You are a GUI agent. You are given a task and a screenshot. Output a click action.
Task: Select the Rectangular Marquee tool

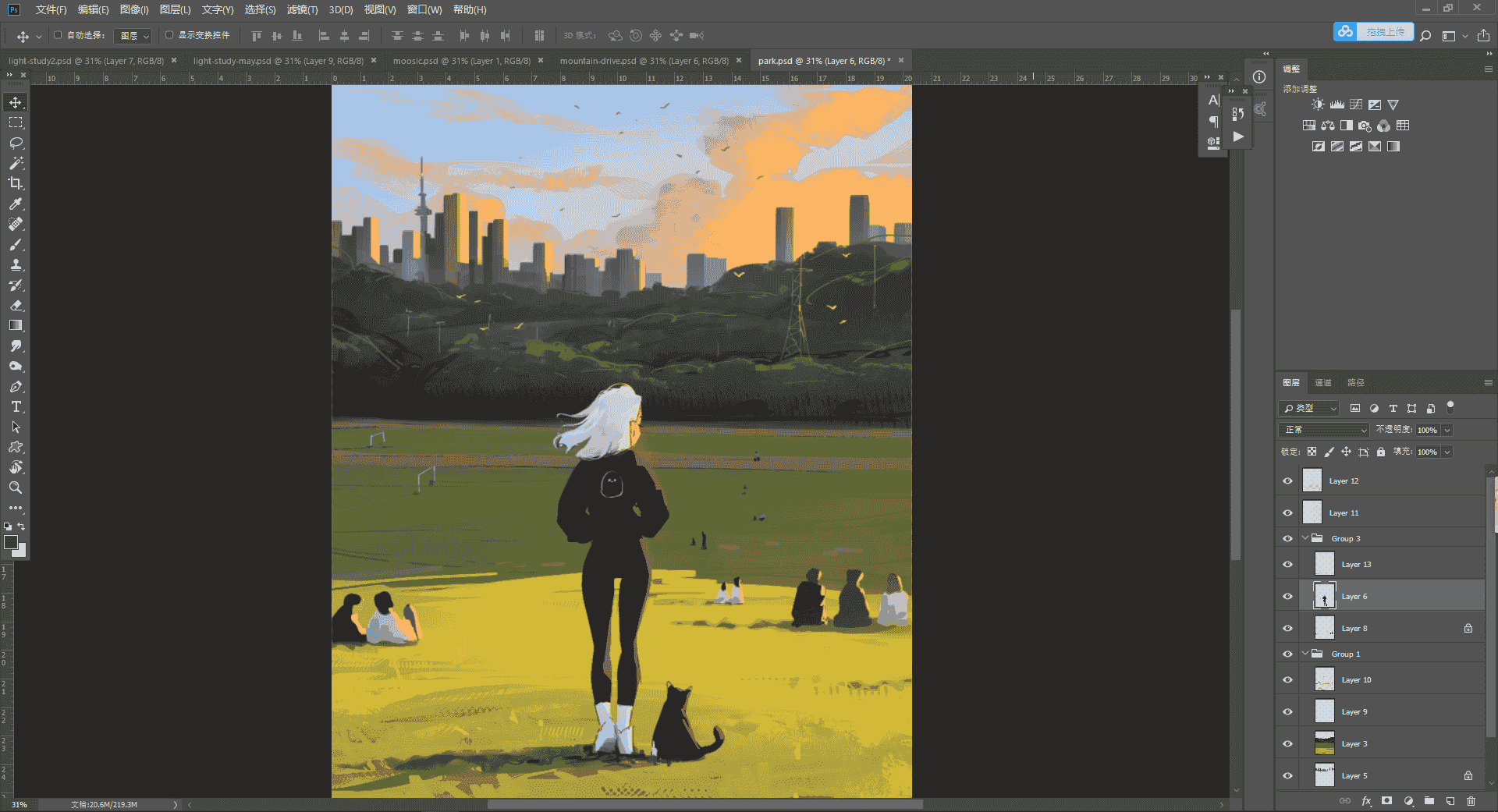pyautogui.click(x=16, y=122)
